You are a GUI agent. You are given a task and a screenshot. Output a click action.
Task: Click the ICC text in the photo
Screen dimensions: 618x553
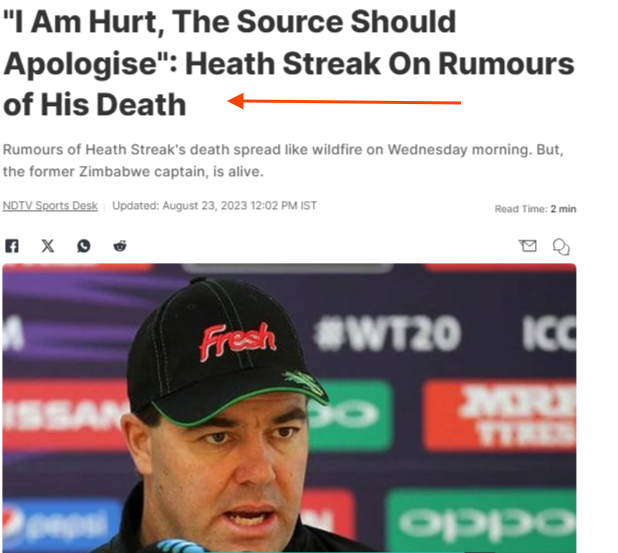click(x=549, y=333)
